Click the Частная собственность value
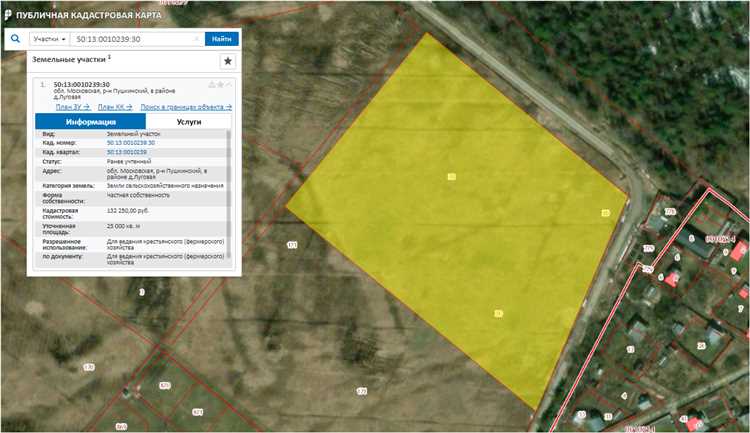Image resolution: width=750 pixels, height=433 pixels. (138, 195)
